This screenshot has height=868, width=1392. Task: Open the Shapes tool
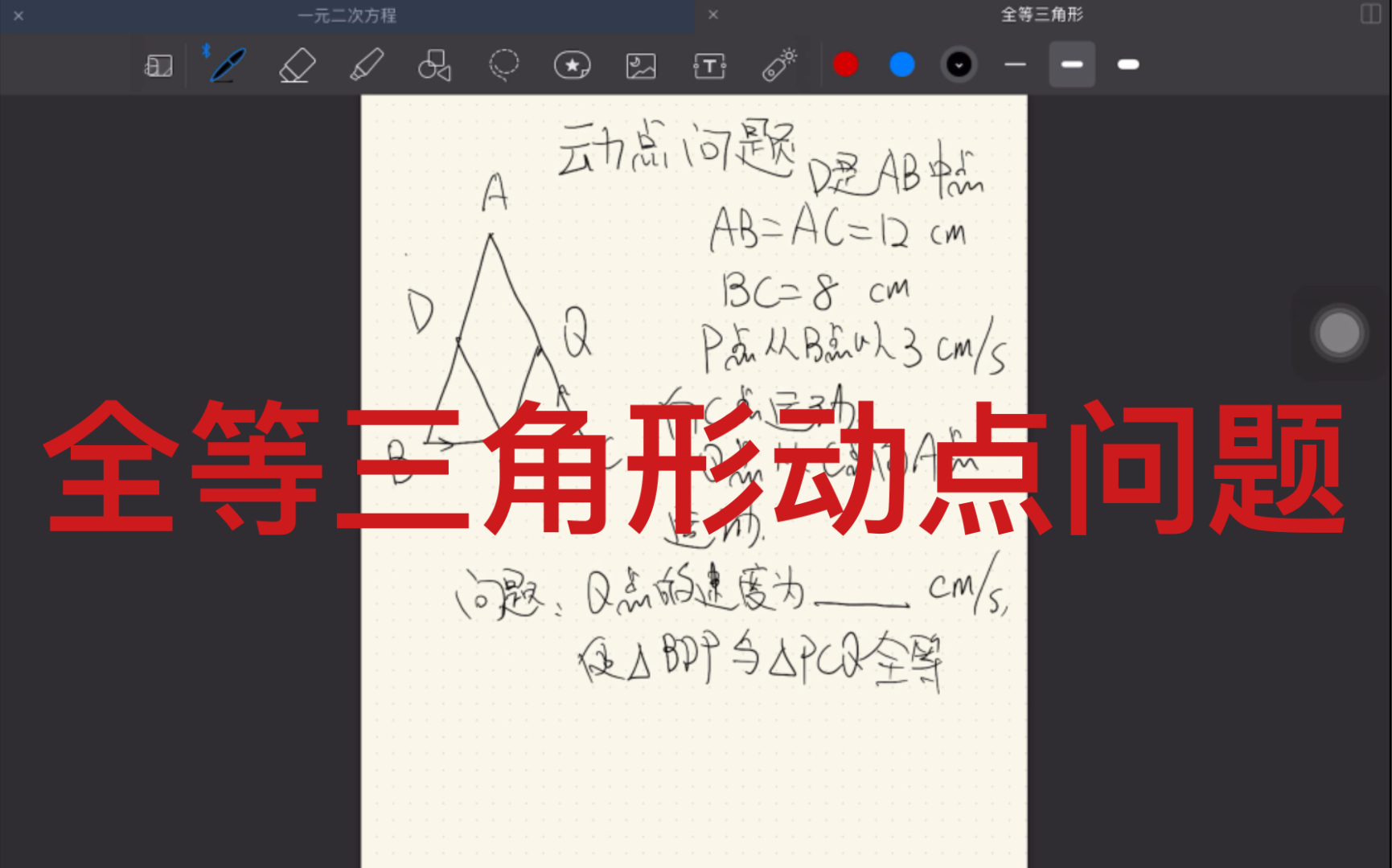coord(433,64)
